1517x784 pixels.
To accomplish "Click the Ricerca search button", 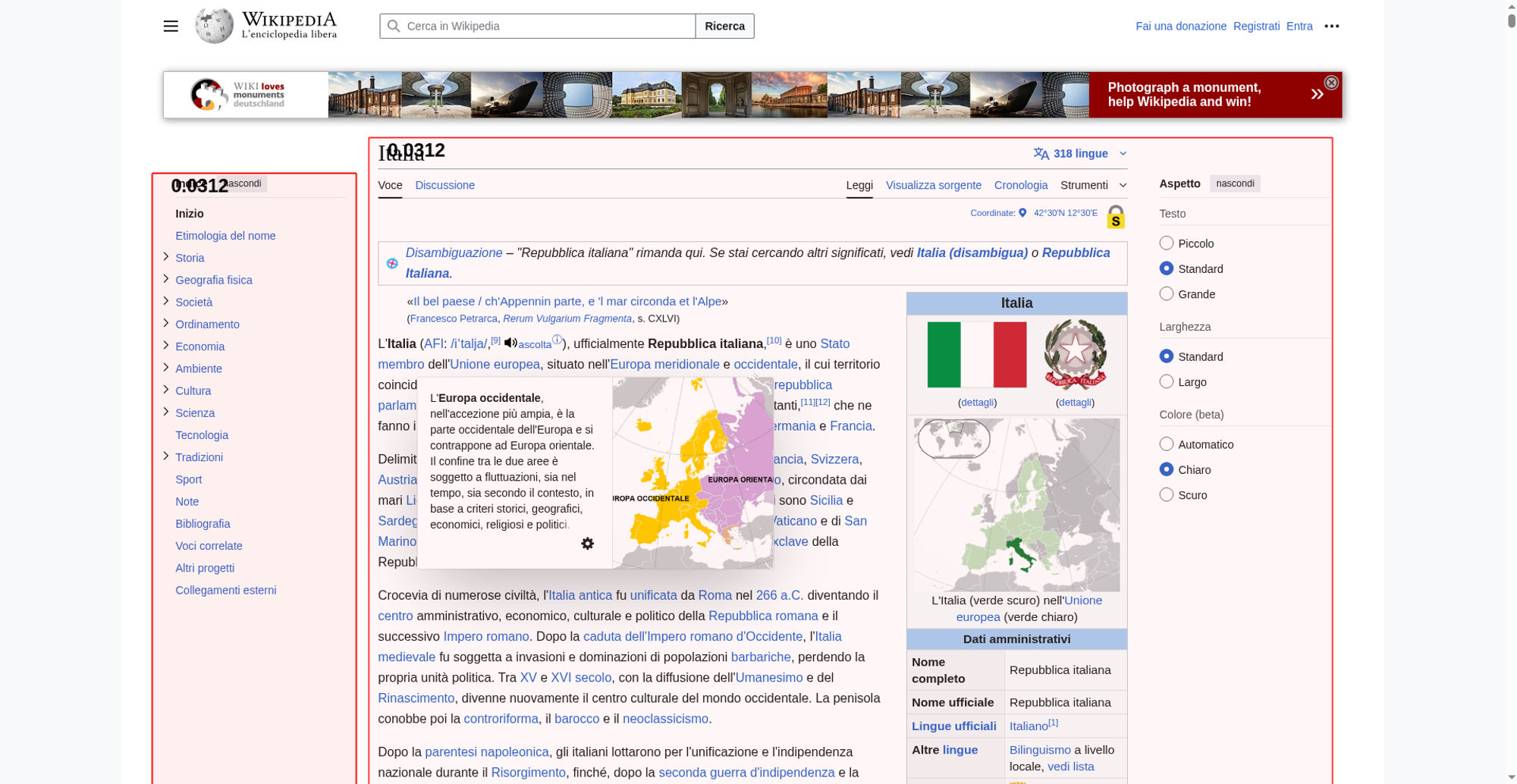I will pyautogui.click(x=724, y=26).
